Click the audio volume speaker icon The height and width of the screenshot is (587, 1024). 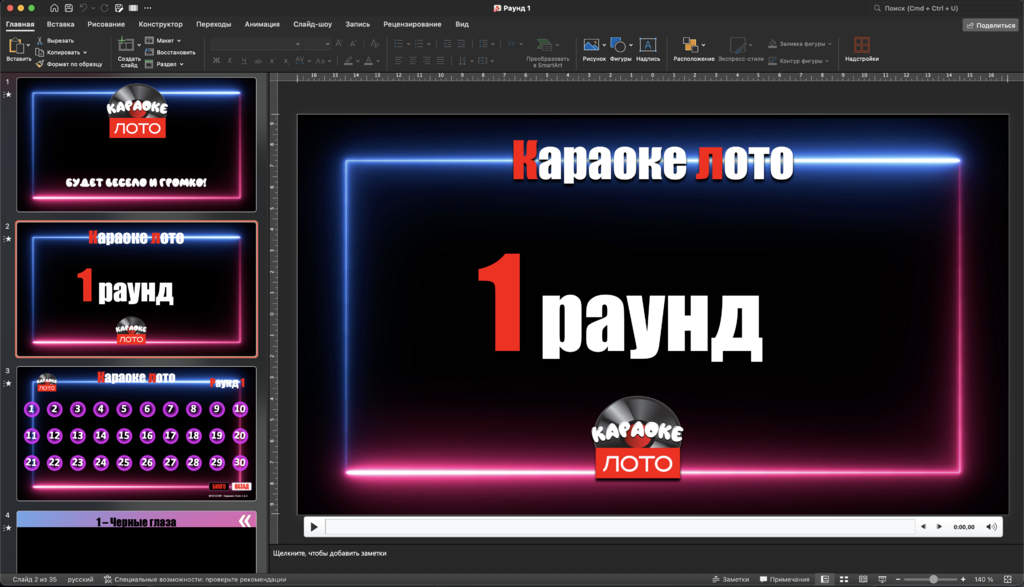991,527
